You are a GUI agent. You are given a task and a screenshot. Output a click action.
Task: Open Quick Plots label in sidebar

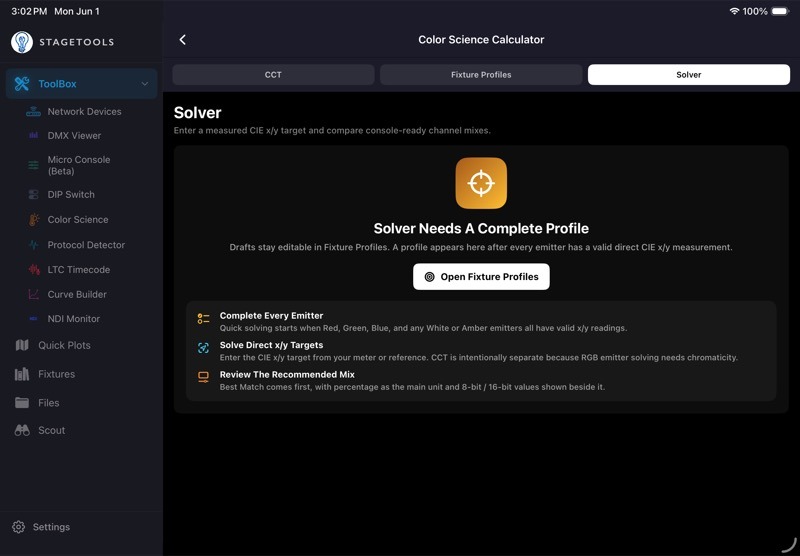point(64,345)
